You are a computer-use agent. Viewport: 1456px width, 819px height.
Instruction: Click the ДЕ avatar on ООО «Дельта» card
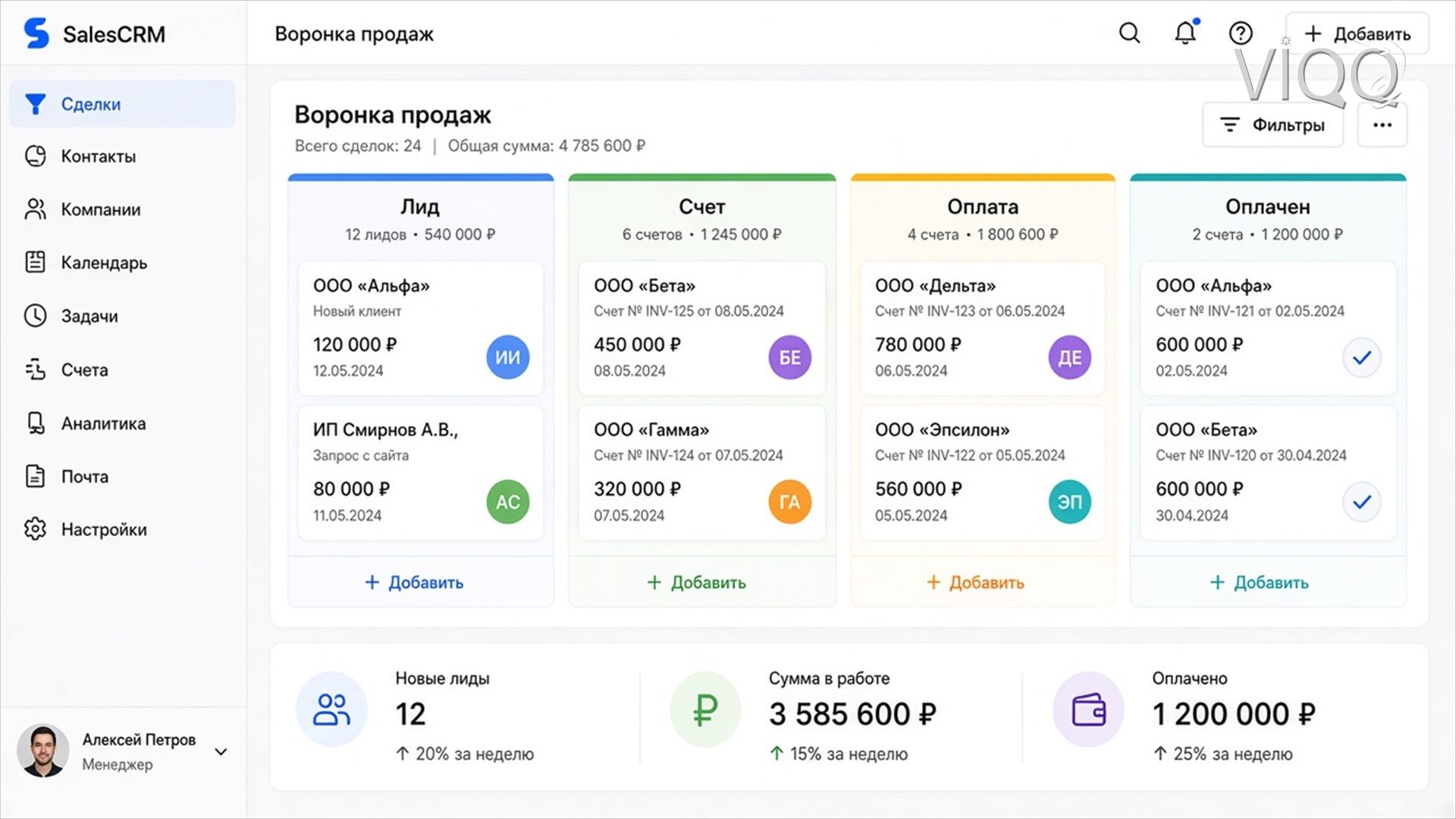(x=1070, y=357)
